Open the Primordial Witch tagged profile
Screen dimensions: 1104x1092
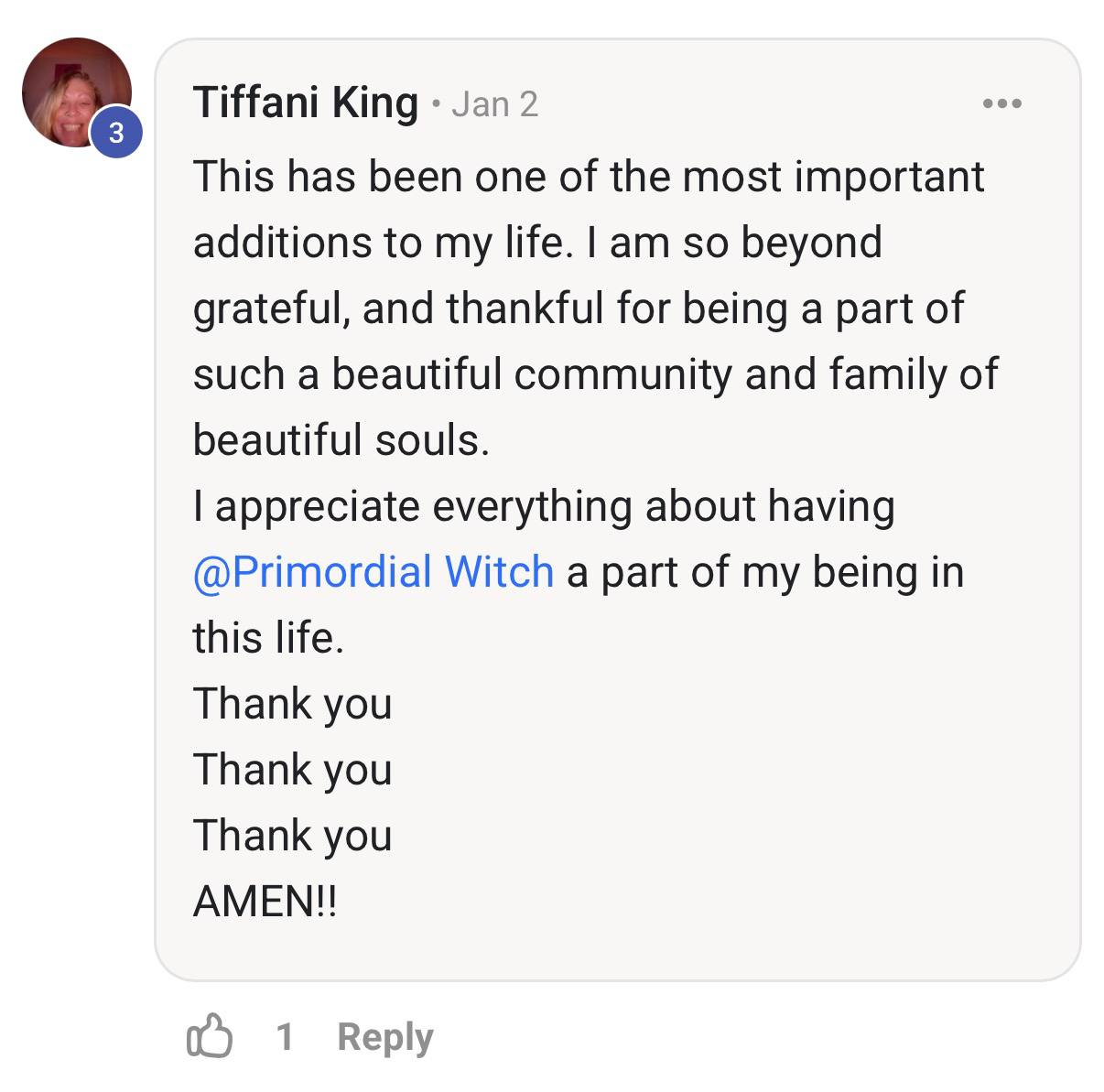click(372, 570)
